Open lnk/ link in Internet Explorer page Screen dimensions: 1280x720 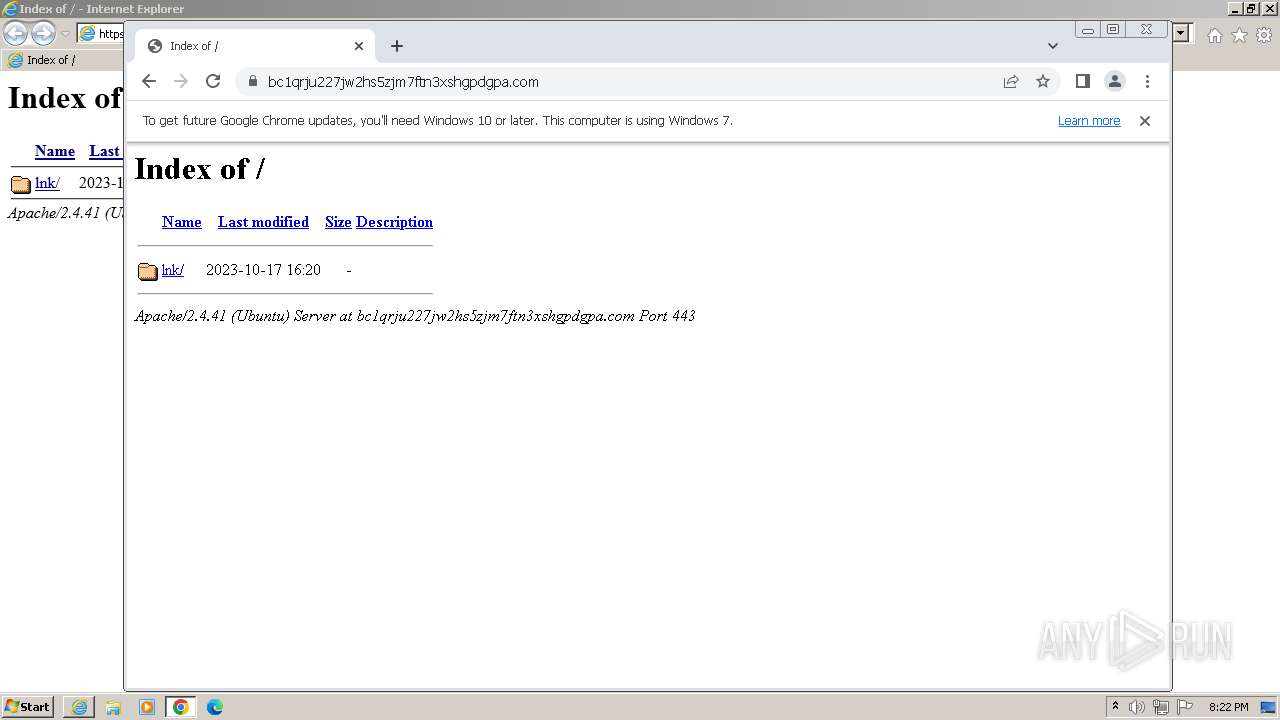pyautogui.click(x=47, y=183)
